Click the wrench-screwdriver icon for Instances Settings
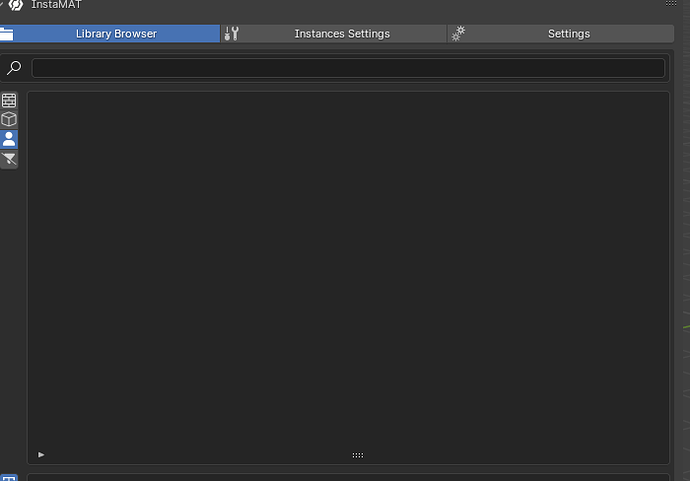The height and width of the screenshot is (481, 690). pos(232,34)
